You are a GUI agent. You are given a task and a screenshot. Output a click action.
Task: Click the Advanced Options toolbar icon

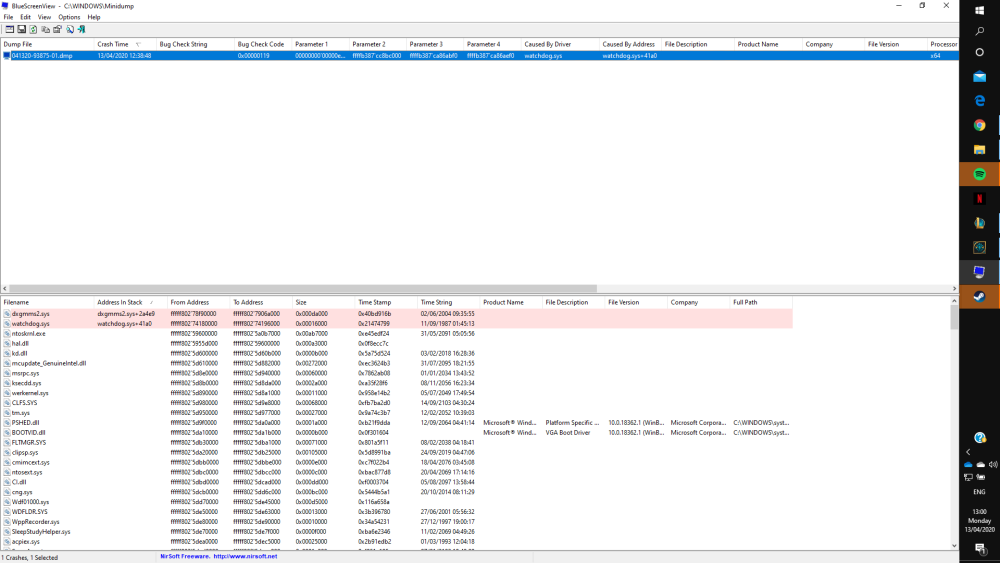click(x=9, y=29)
